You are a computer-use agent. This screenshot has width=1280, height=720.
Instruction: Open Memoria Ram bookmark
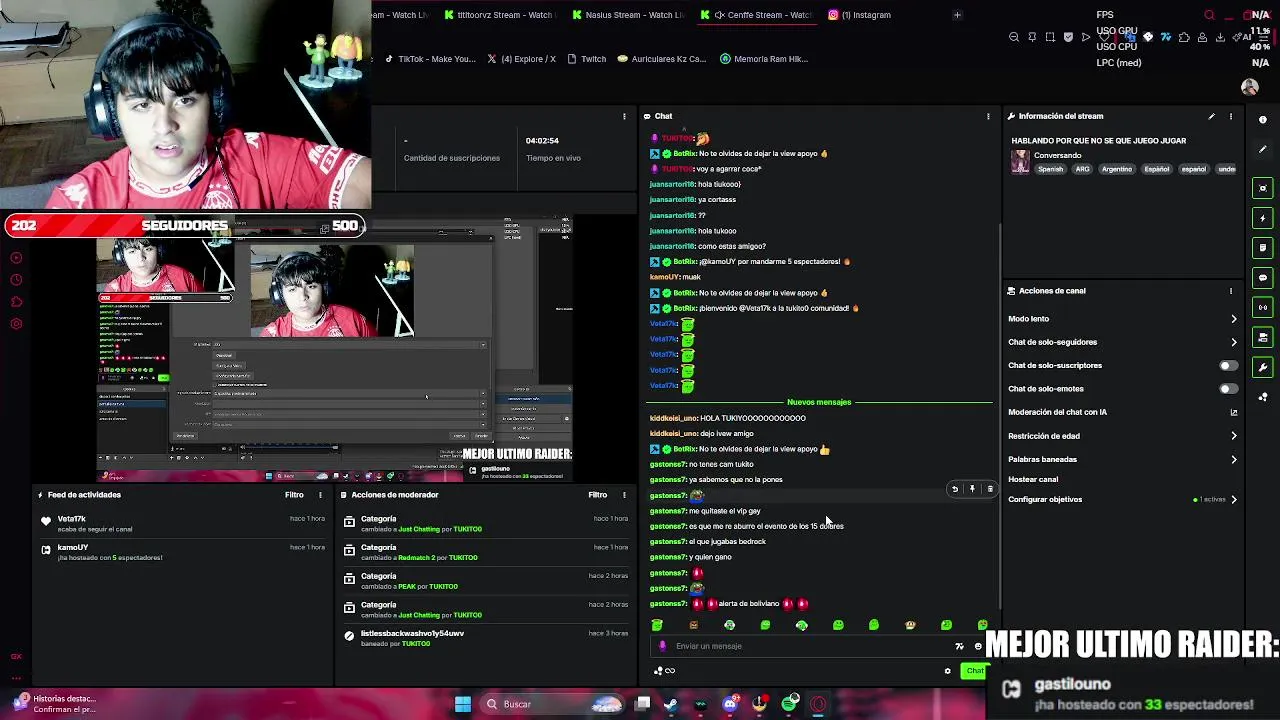764,59
